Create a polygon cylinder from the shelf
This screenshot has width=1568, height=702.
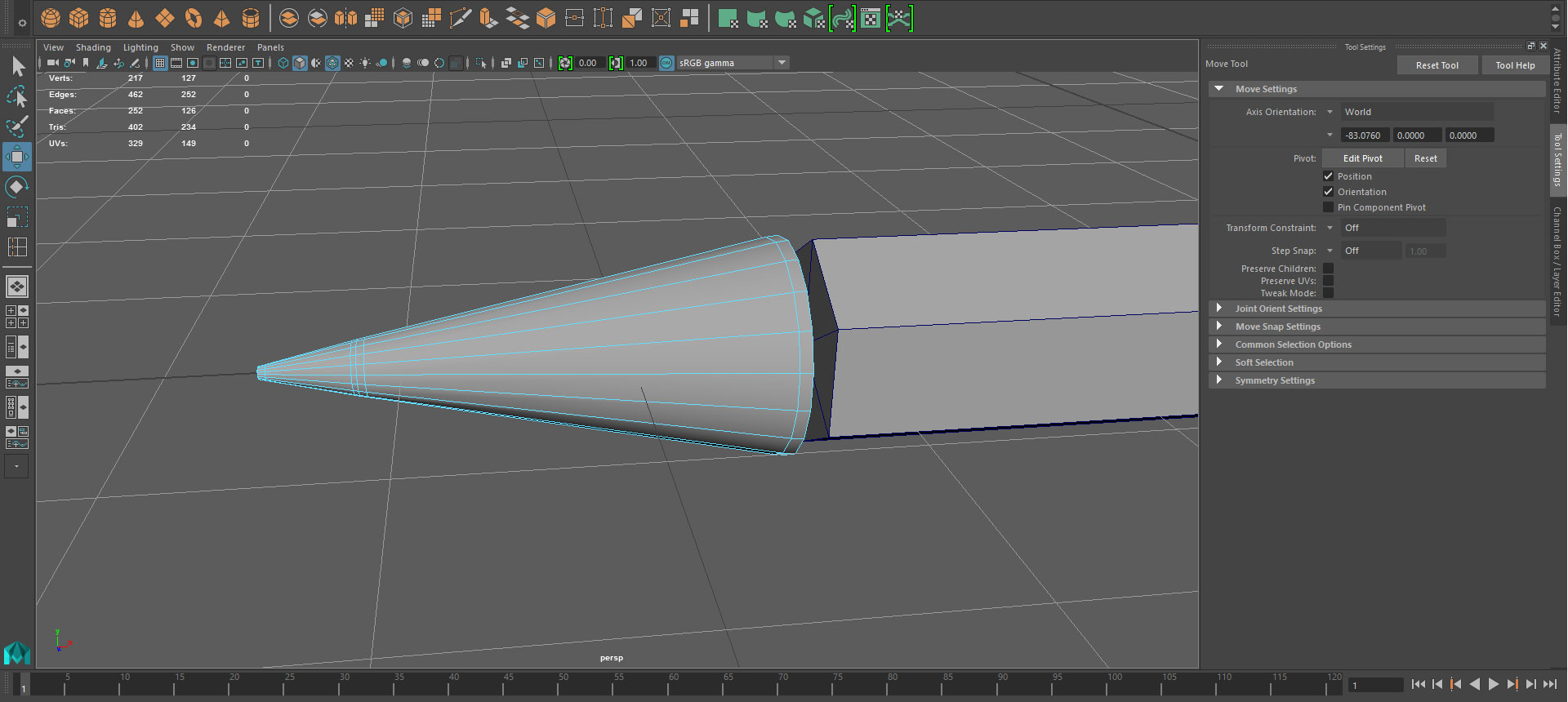pyautogui.click(x=108, y=18)
